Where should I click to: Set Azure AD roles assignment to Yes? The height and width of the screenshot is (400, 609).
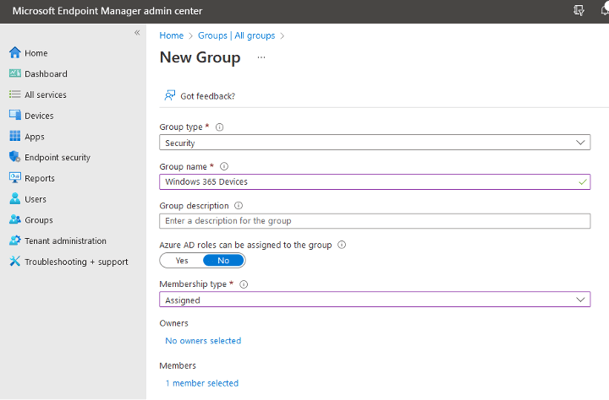[x=182, y=261]
